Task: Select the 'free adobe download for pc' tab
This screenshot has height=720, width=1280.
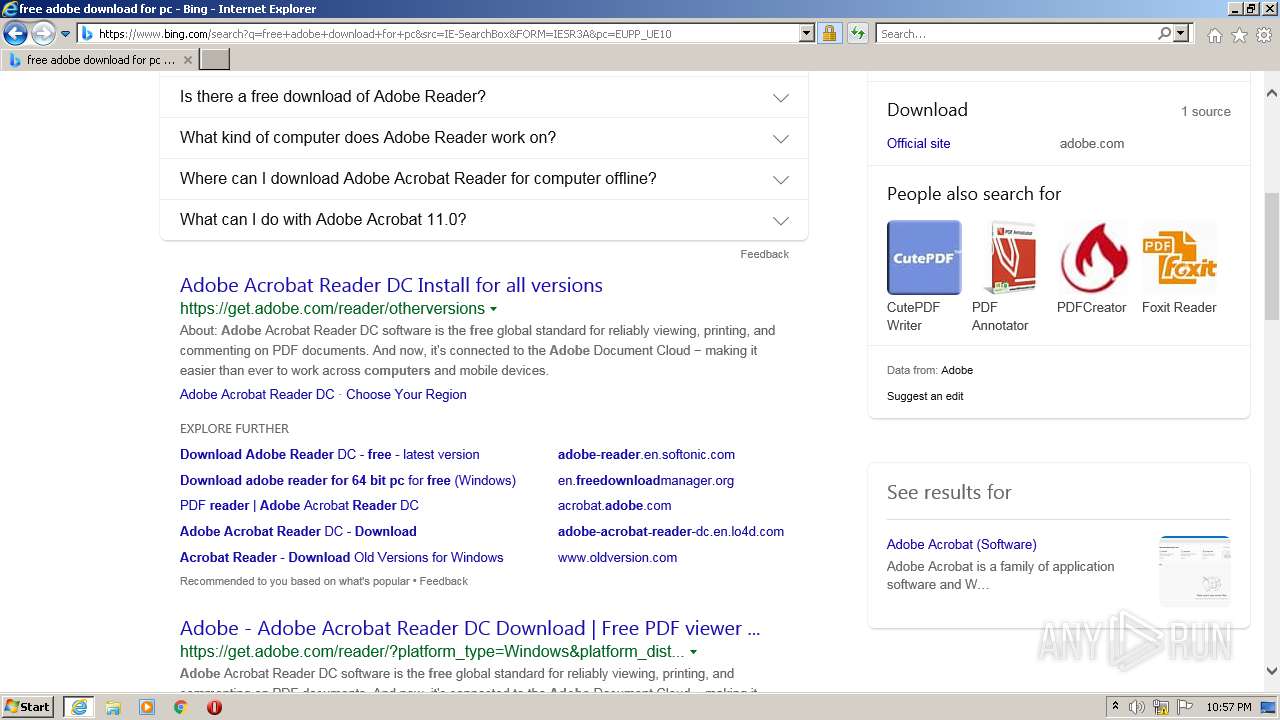Action: click(x=99, y=60)
